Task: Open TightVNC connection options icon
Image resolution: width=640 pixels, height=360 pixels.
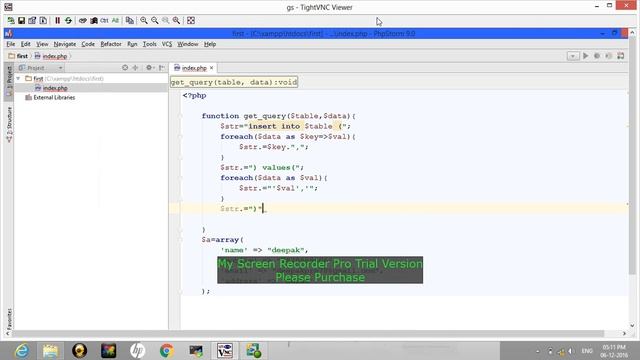Action: [32, 20]
